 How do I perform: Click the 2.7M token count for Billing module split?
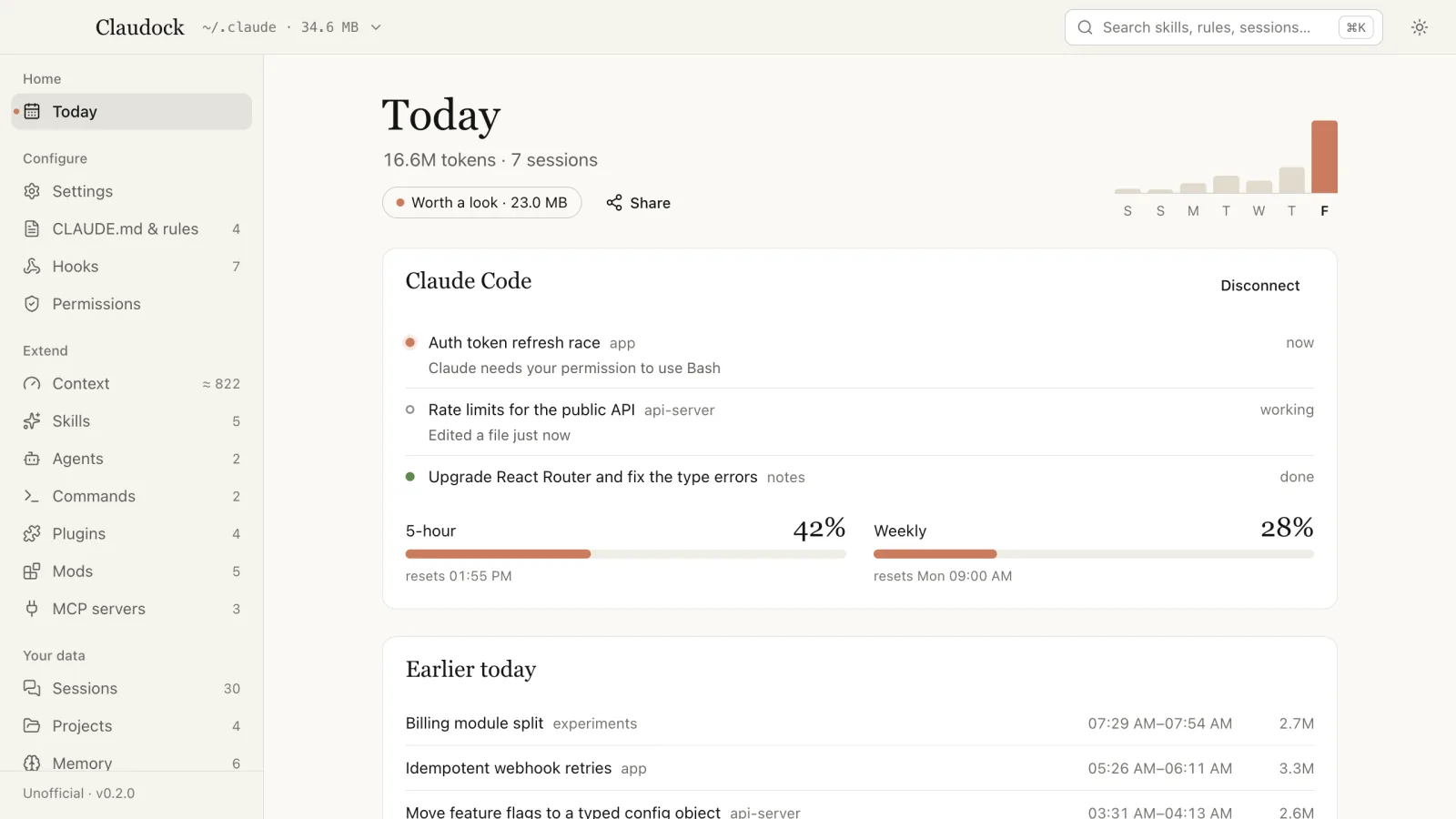(x=1297, y=723)
